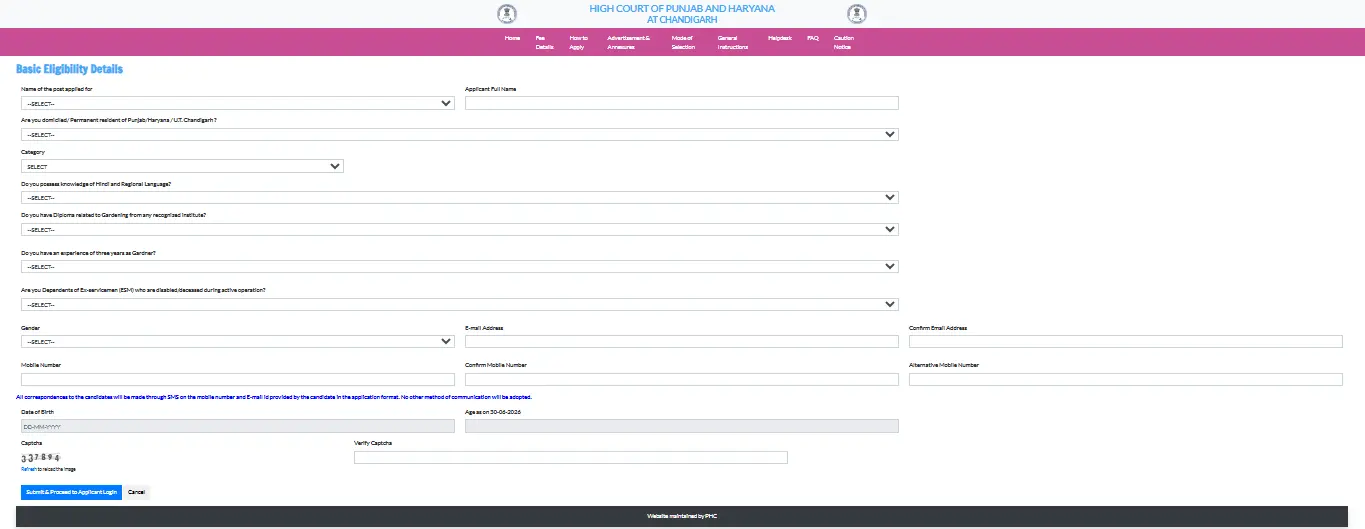Click the Confirm Mobile Number field

click(682, 379)
